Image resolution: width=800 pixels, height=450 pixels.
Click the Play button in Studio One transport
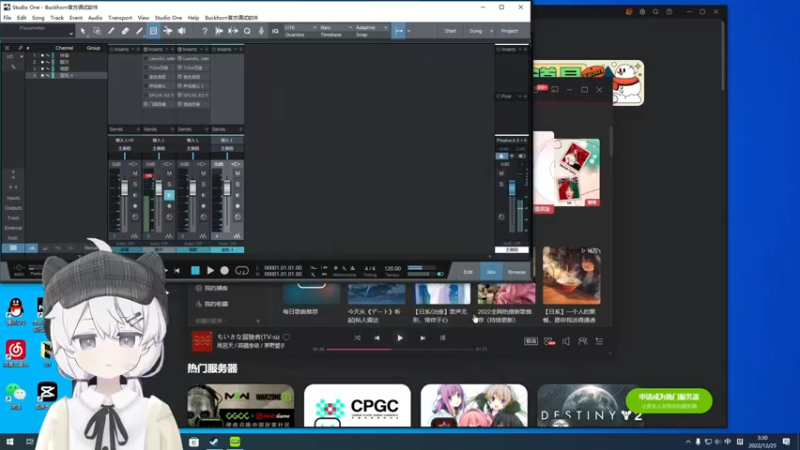pos(210,271)
